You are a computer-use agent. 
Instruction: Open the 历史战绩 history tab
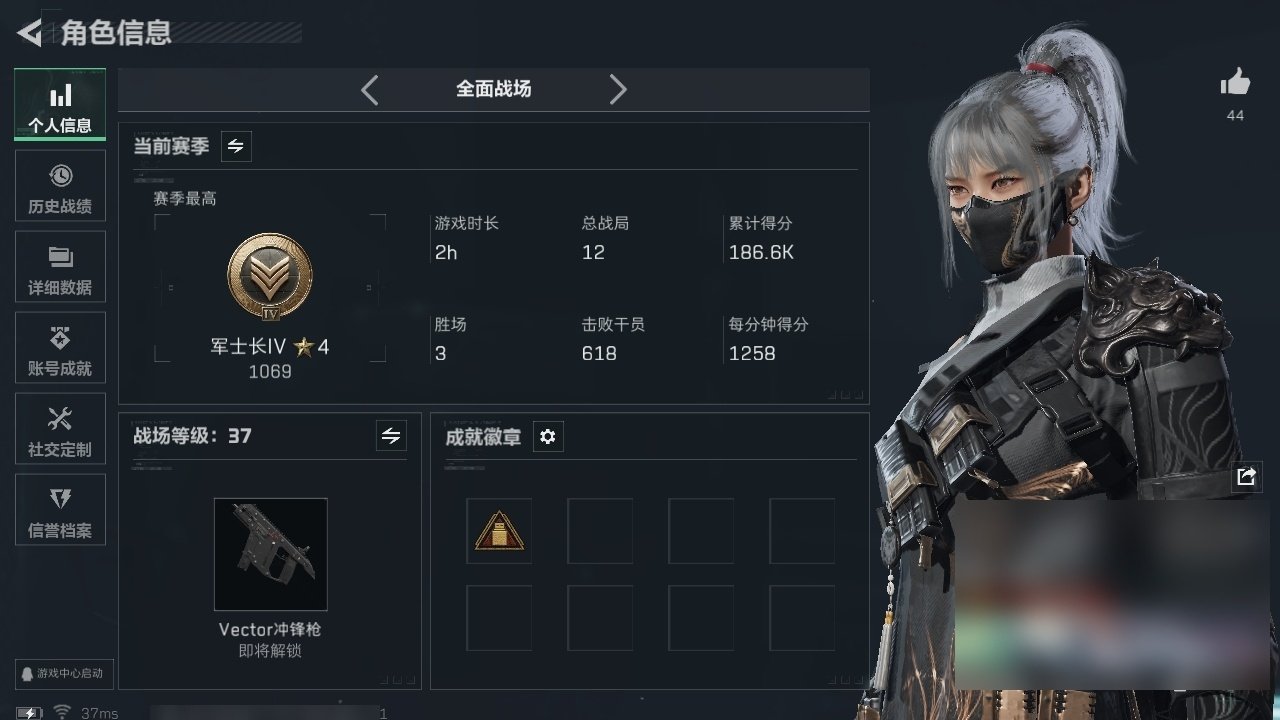pos(60,187)
